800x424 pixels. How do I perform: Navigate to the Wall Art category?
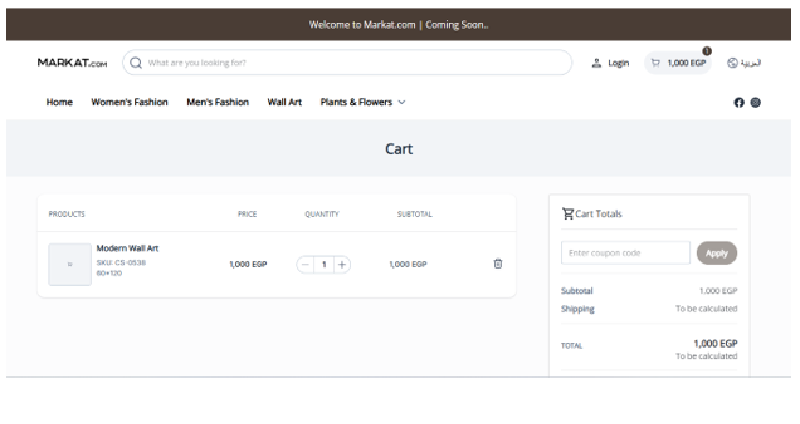click(x=284, y=102)
